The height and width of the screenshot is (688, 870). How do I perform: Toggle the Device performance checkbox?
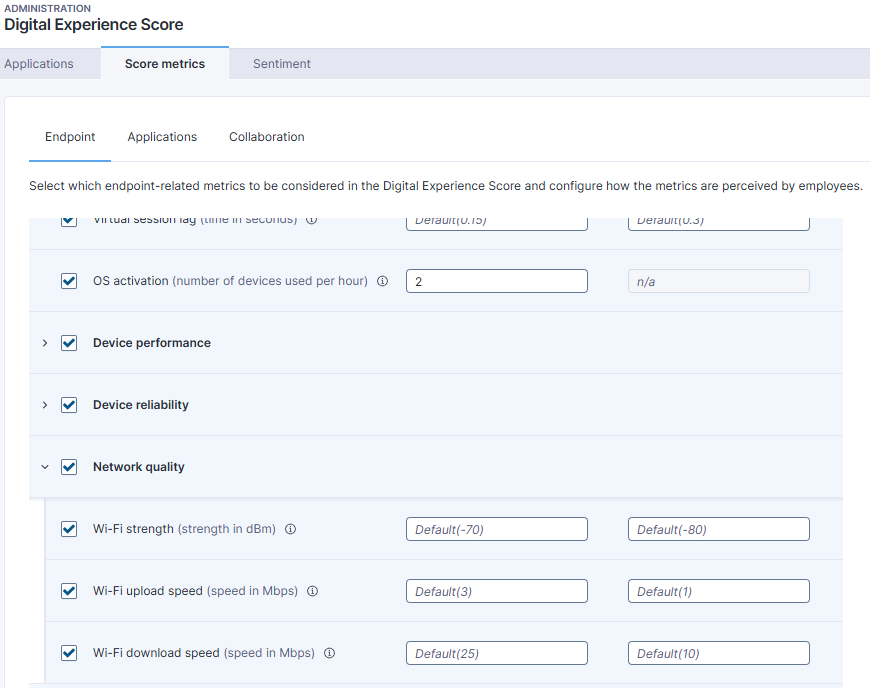pos(69,343)
